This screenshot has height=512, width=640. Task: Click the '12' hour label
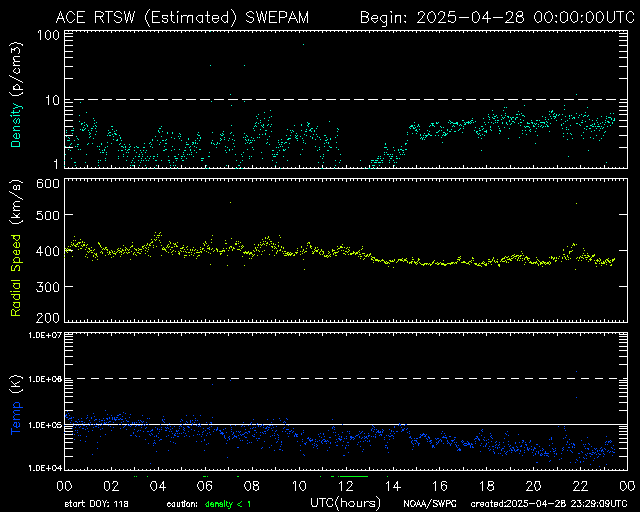pyautogui.click(x=346, y=486)
